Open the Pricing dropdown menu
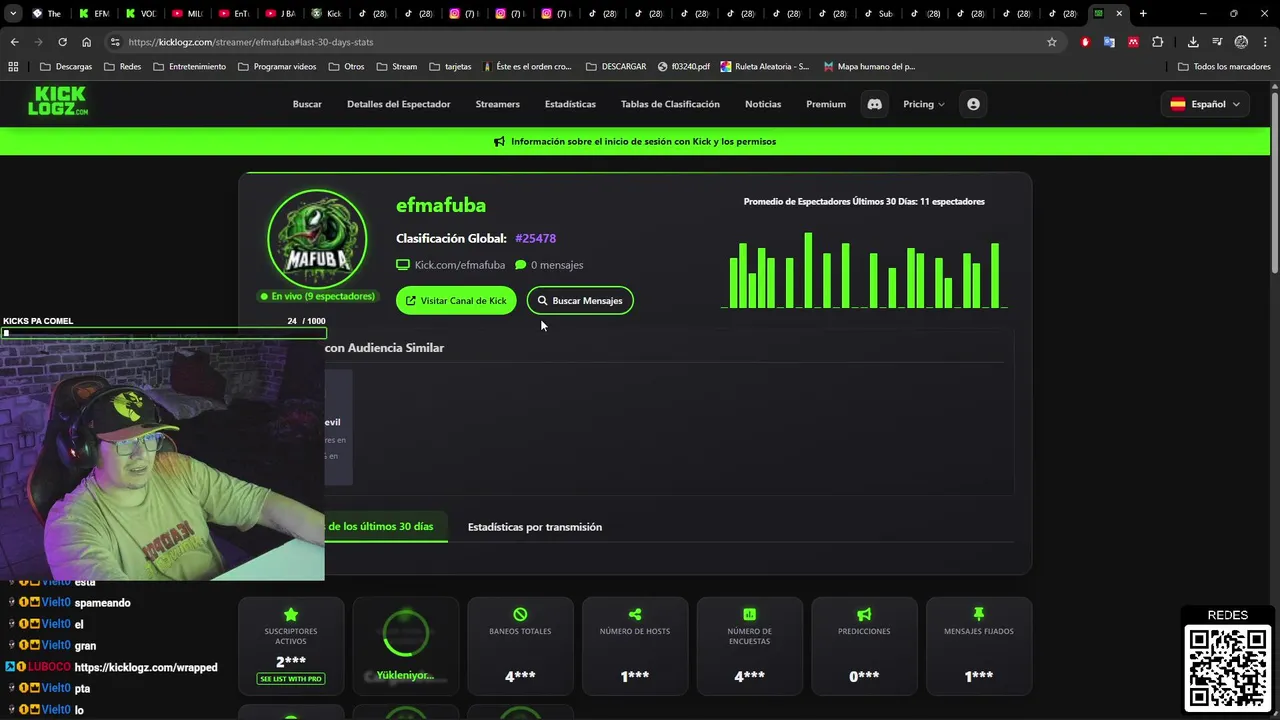1280x720 pixels. pyautogui.click(x=923, y=104)
